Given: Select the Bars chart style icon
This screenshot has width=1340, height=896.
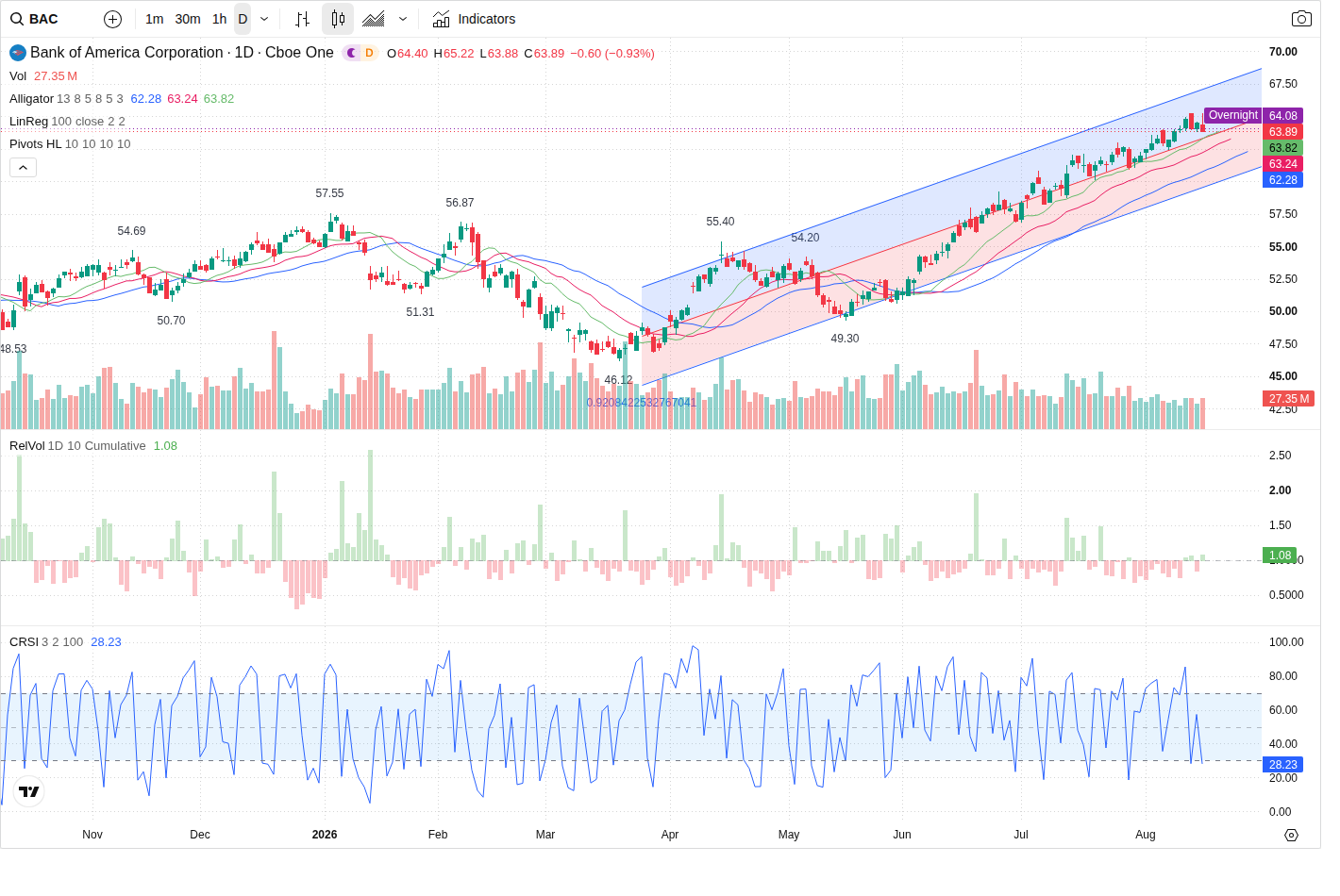Looking at the screenshot, I should pyautogui.click(x=302, y=19).
